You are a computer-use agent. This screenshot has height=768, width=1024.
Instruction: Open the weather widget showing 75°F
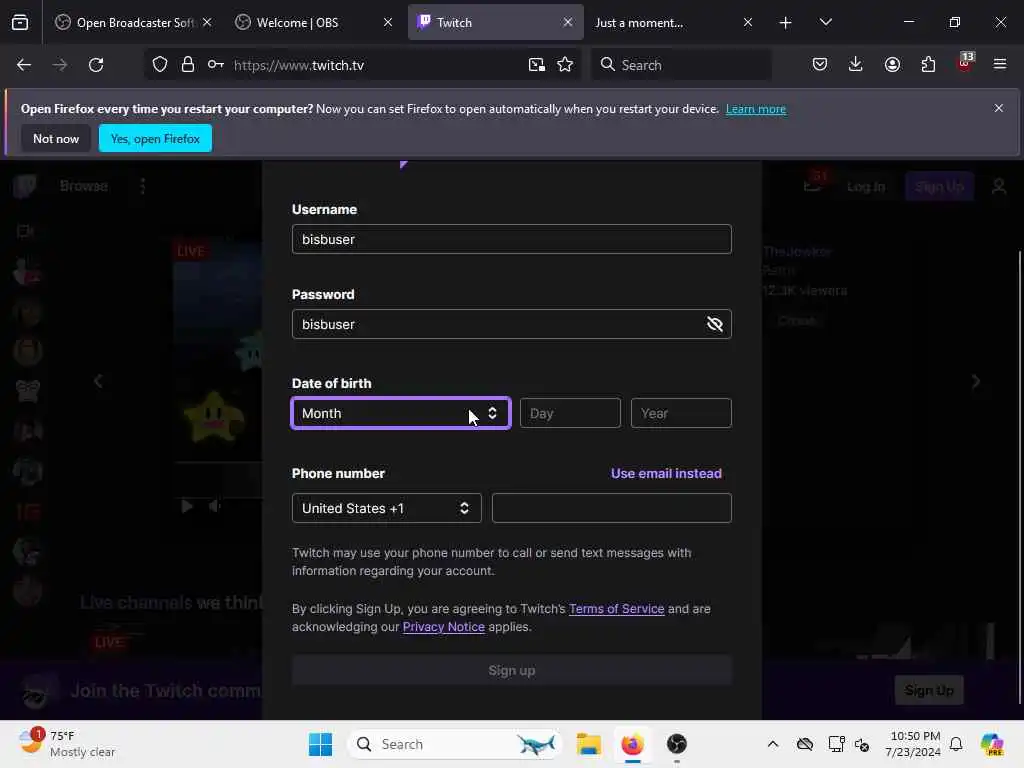[x=66, y=744]
